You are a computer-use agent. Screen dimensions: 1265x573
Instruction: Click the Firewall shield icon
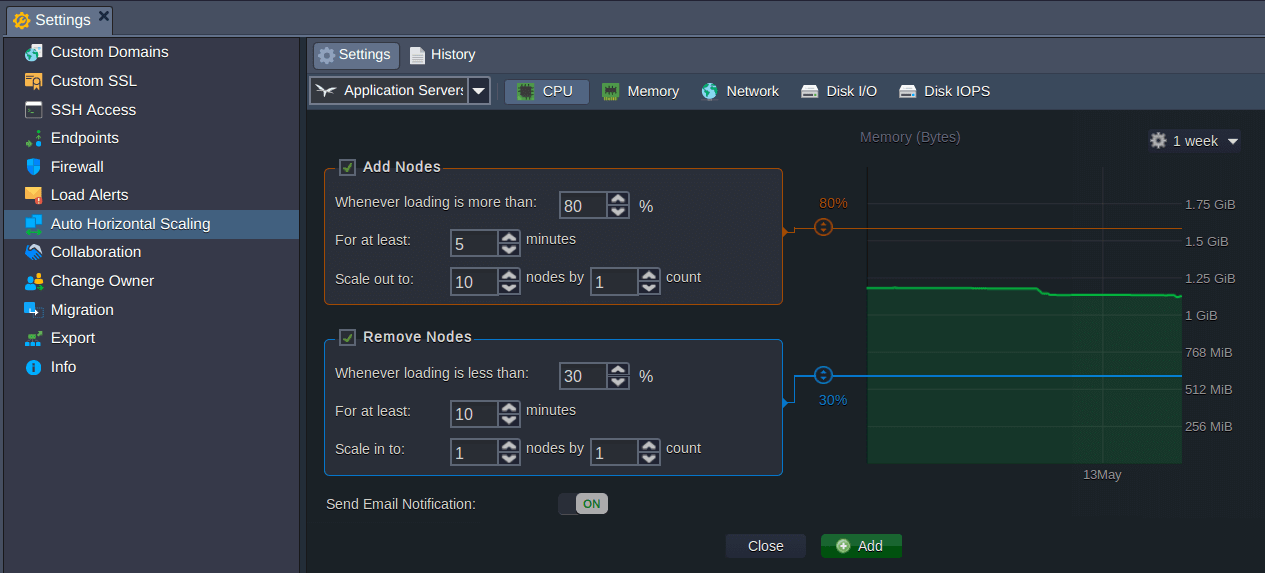34,167
